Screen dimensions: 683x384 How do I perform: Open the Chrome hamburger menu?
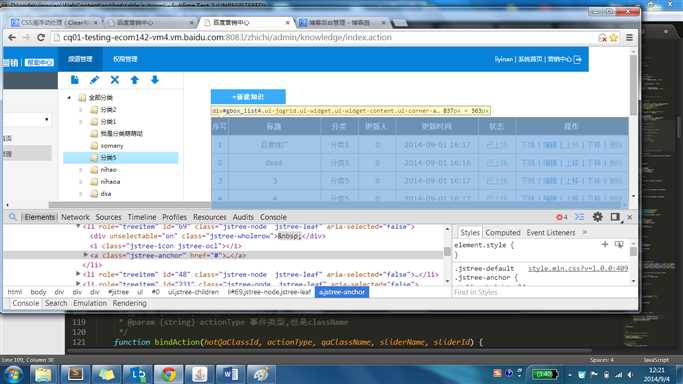(x=629, y=37)
